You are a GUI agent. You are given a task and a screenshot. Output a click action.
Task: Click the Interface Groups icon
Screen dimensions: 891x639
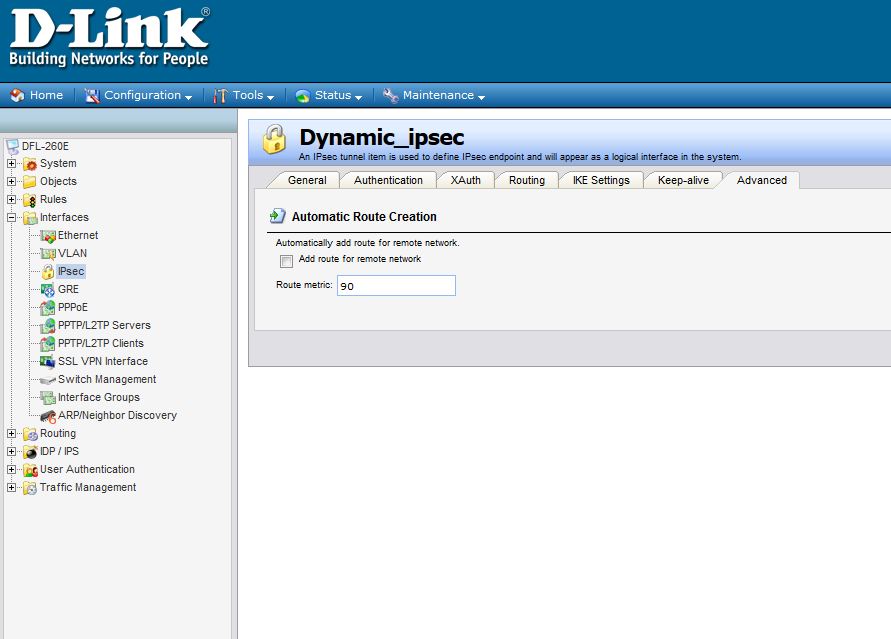pos(48,397)
